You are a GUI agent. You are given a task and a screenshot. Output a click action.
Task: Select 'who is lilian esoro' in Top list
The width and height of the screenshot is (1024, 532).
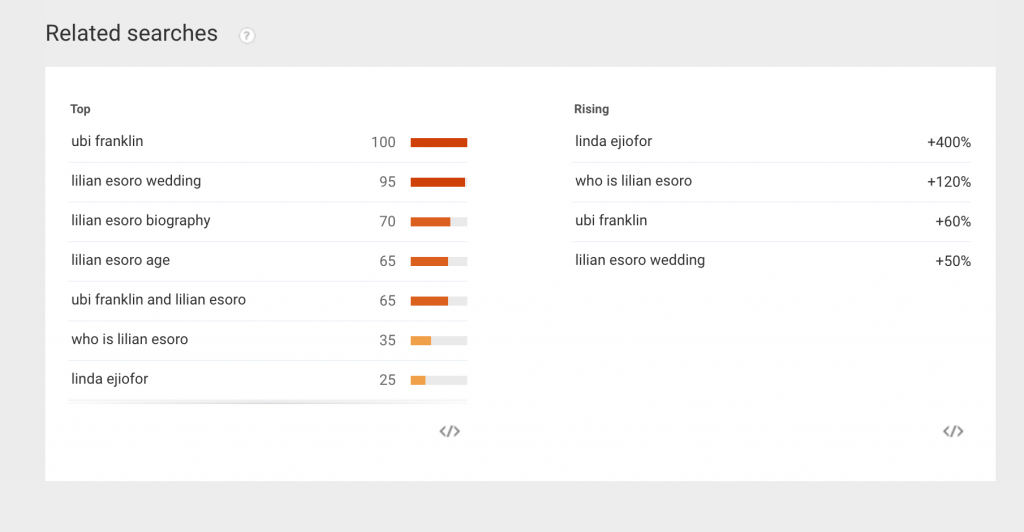[130, 340]
